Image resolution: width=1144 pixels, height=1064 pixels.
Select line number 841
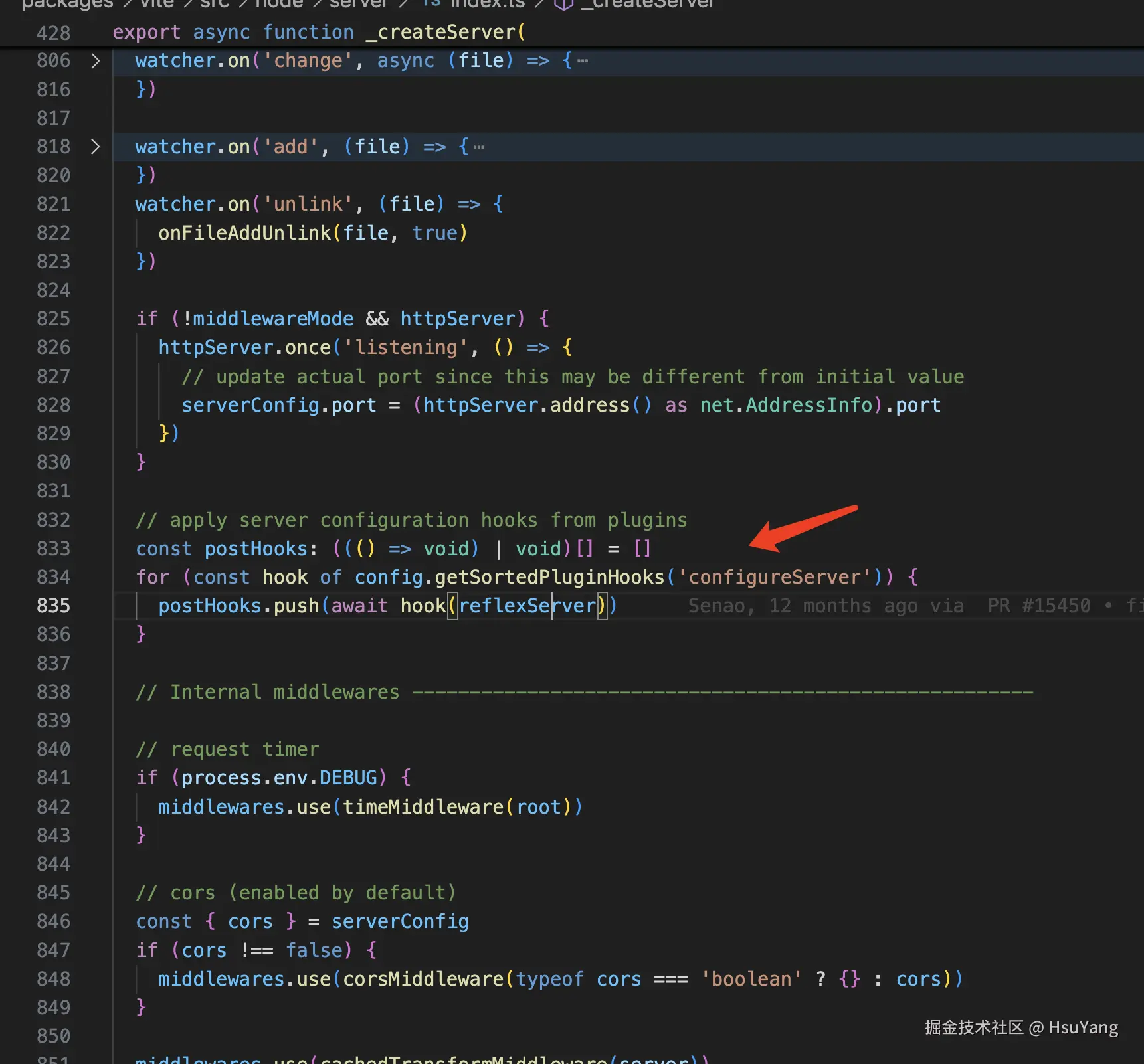pyautogui.click(x=53, y=778)
